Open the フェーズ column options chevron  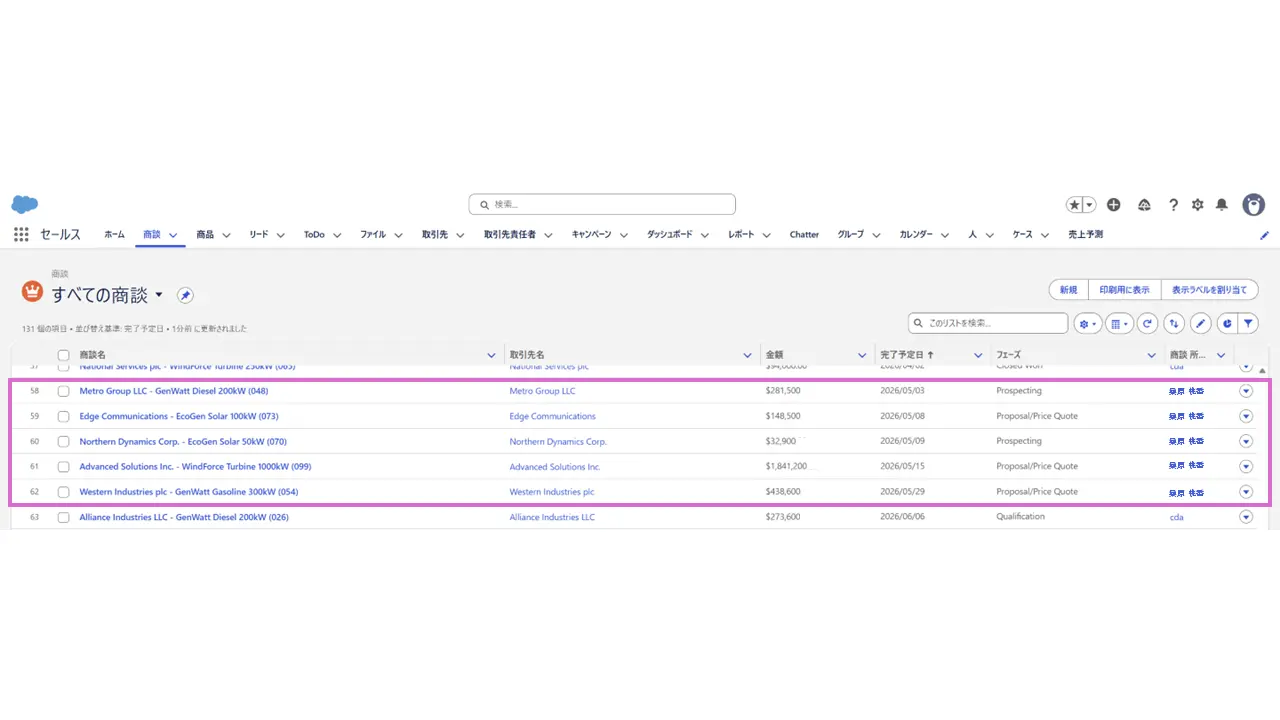(x=1151, y=355)
